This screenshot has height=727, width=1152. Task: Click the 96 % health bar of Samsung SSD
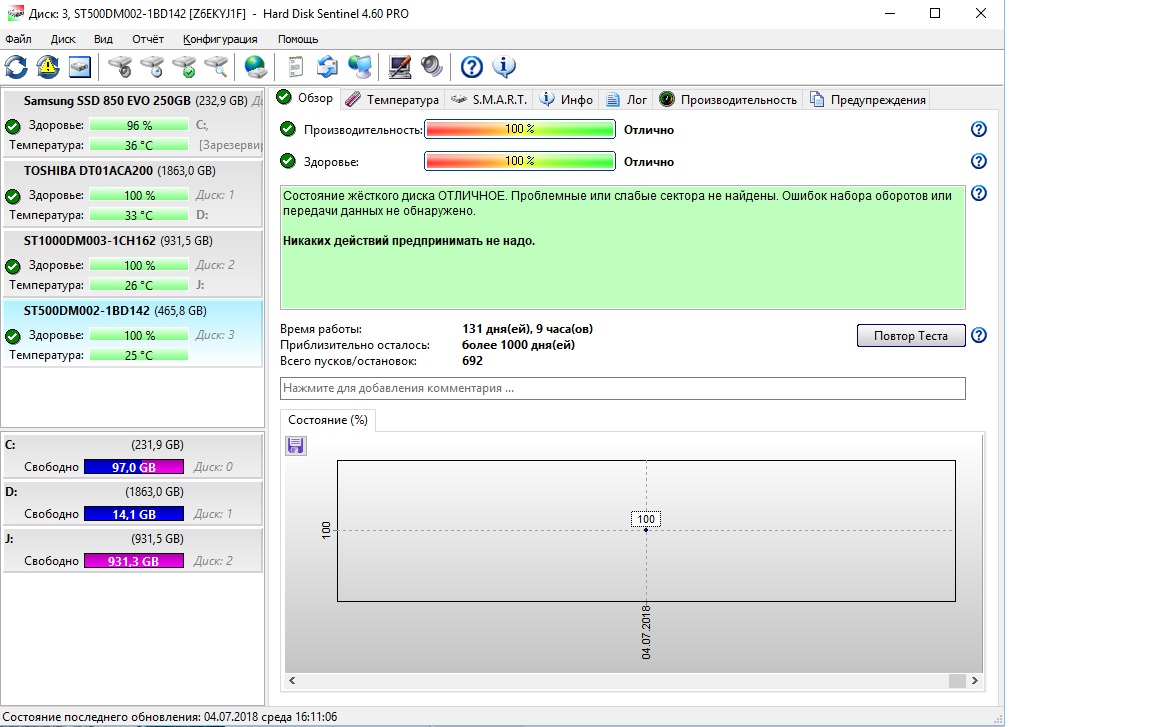coord(139,126)
